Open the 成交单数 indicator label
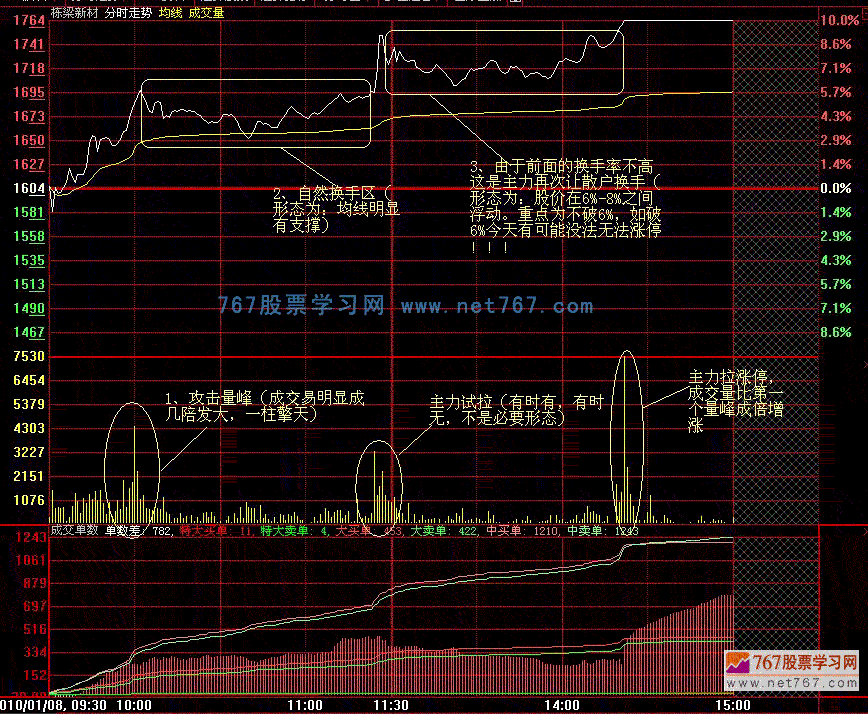868x714 pixels. pyautogui.click(x=75, y=531)
